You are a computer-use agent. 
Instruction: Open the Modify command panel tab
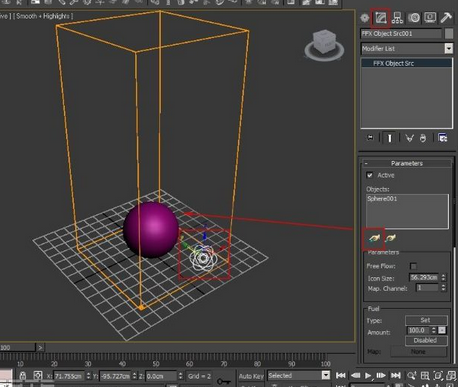coord(381,18)
